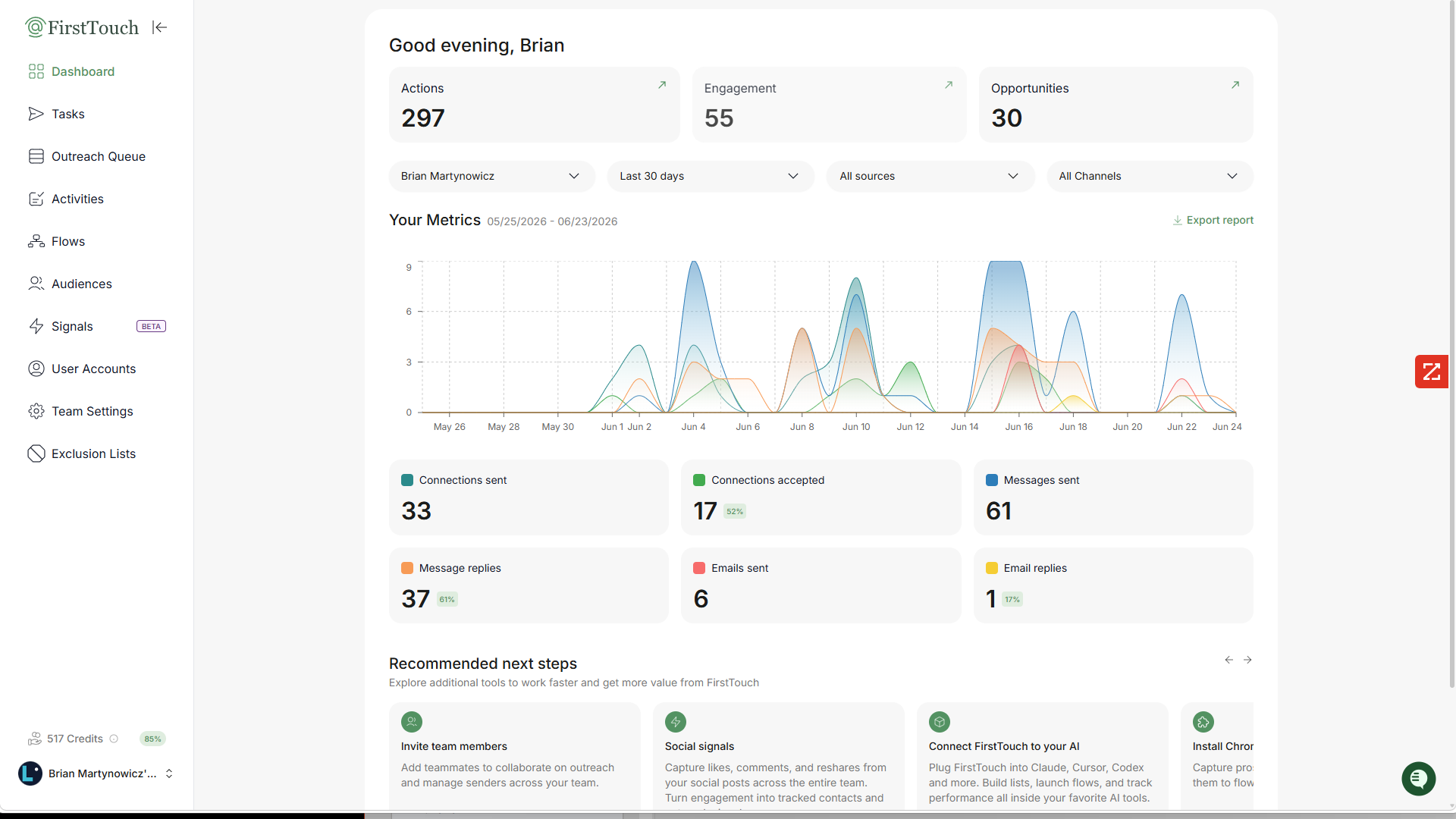1456x819 pixels.
Task: Open the Outreach Queue
Action: point(97,156)
